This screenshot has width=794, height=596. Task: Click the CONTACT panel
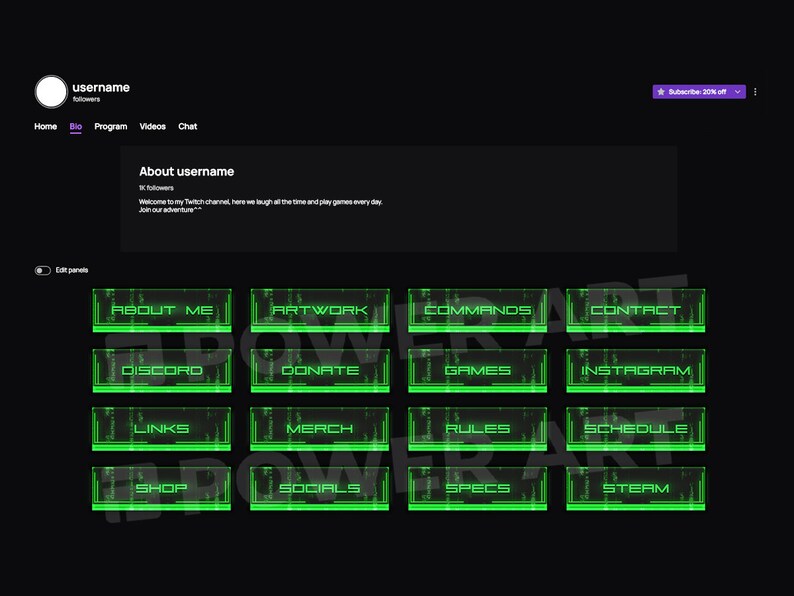click(x=636, y=310)
